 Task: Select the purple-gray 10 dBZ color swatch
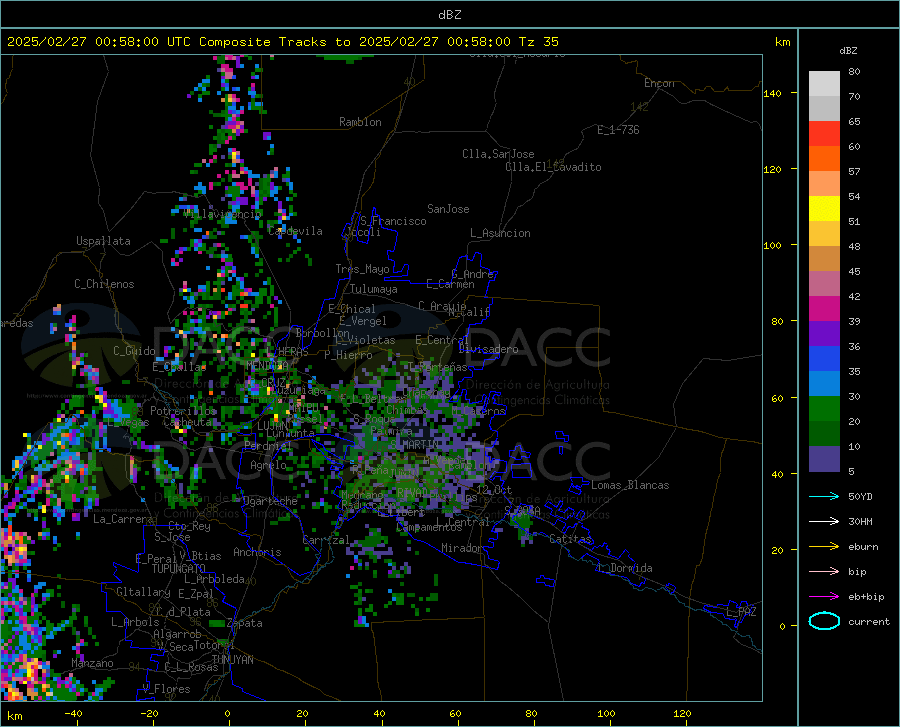(x=824, y=458)
